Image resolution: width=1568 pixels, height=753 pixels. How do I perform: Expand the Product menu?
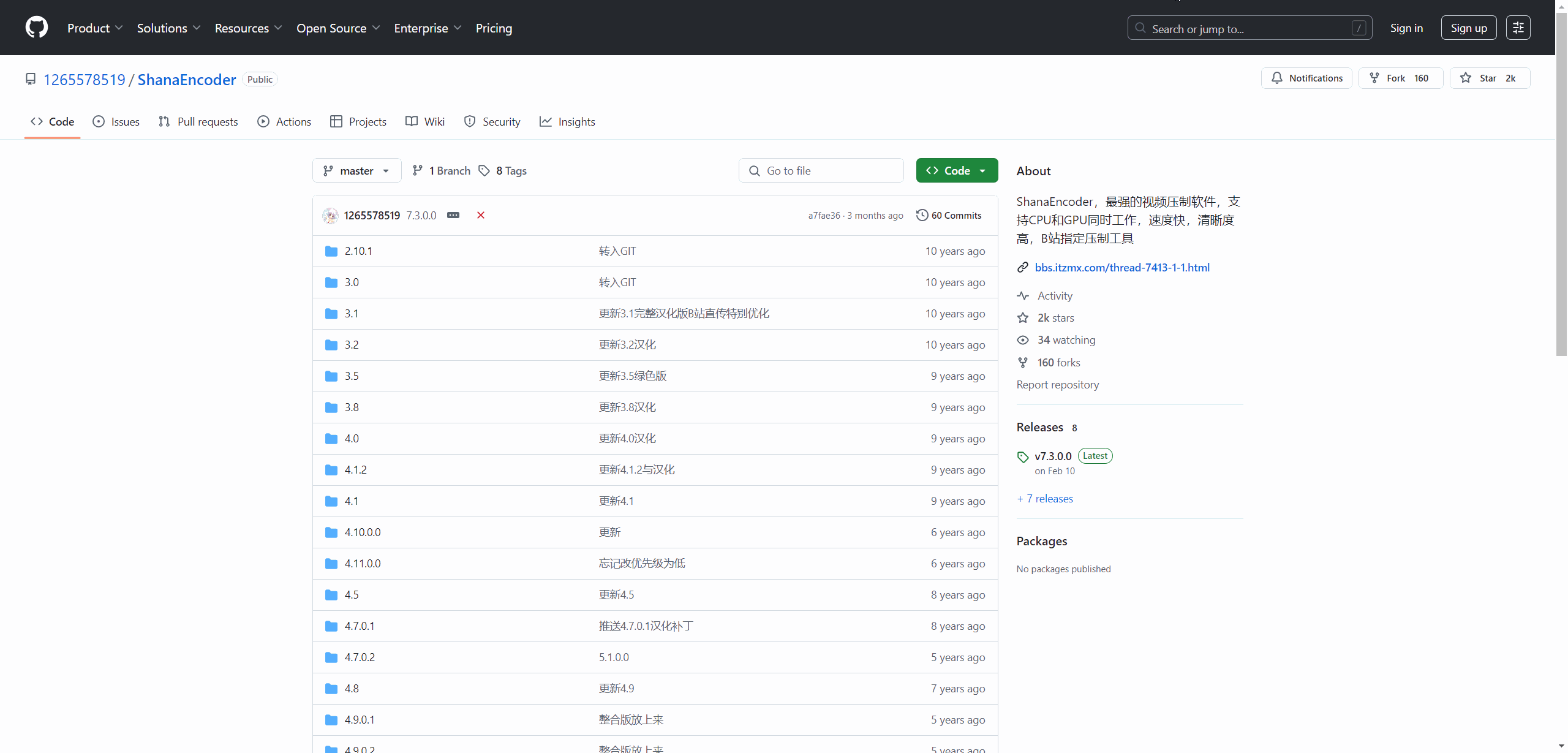pos(95,28)
